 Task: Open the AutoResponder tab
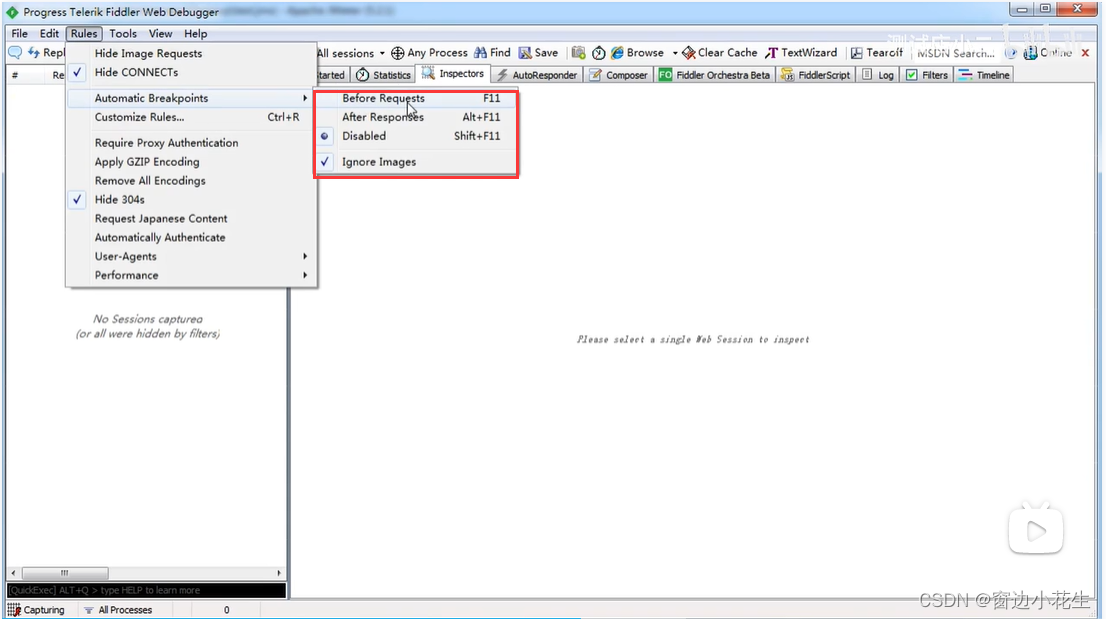(536, 75)
